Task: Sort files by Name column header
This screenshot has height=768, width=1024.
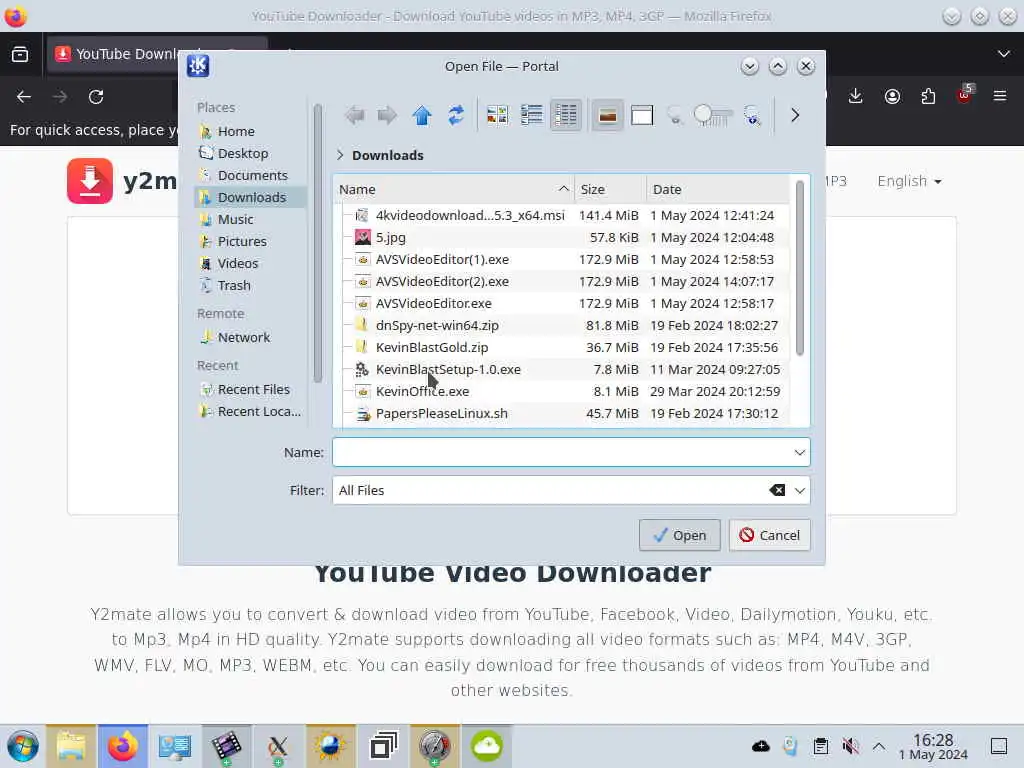Action: tap(454, 189)
